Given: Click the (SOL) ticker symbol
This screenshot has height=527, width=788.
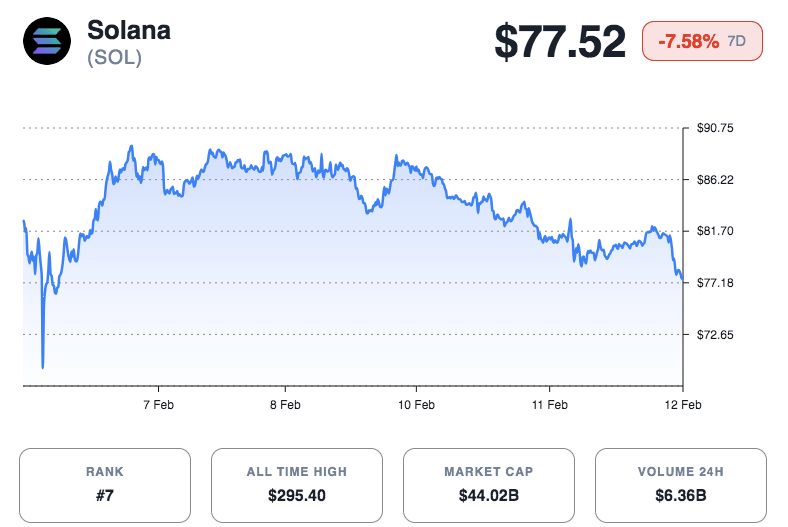Looking at the screenshot, I should coord(114,58).
